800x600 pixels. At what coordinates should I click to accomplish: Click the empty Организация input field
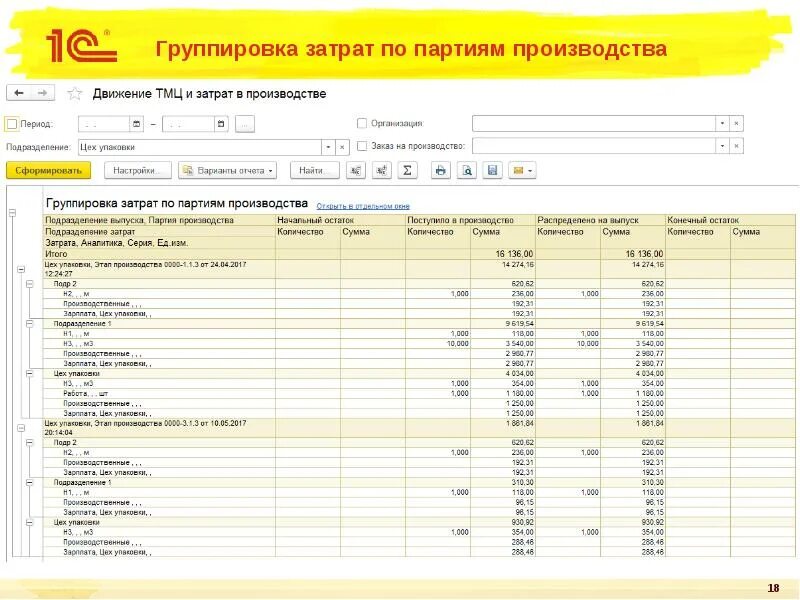(x=594, y=123)
